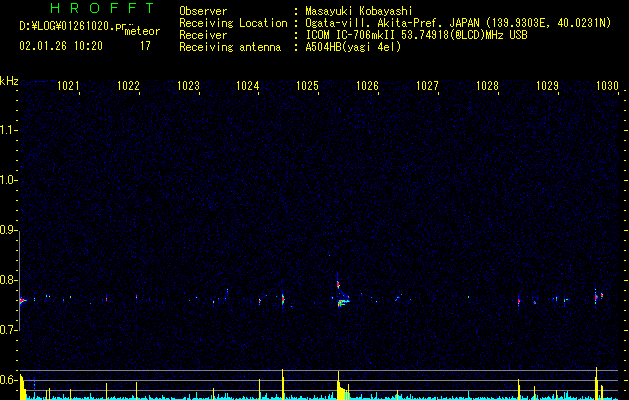Click the Receiving Location label
629x400 pixels.
[x=233, y=23]
